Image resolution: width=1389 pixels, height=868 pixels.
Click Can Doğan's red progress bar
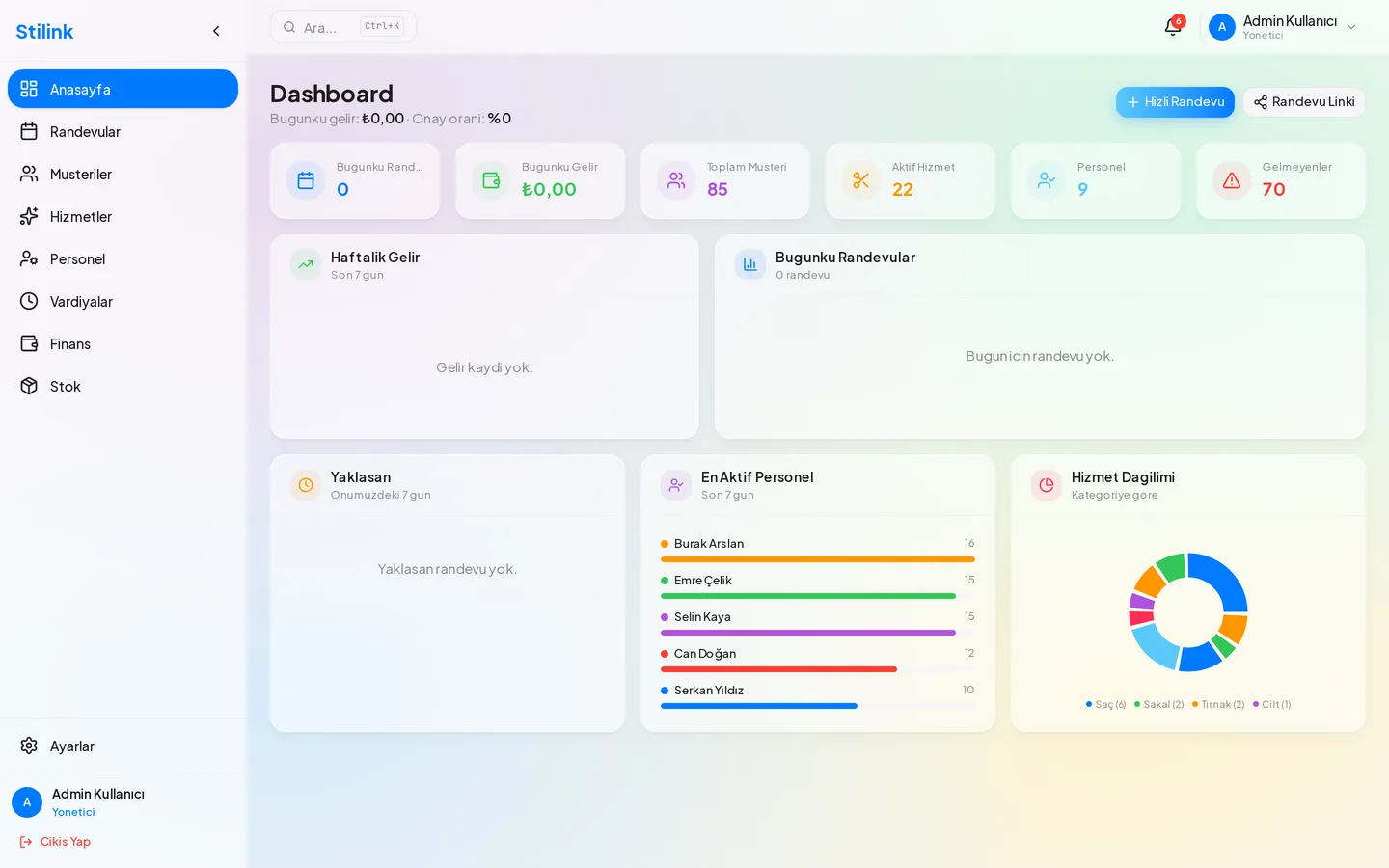point(778,669)
